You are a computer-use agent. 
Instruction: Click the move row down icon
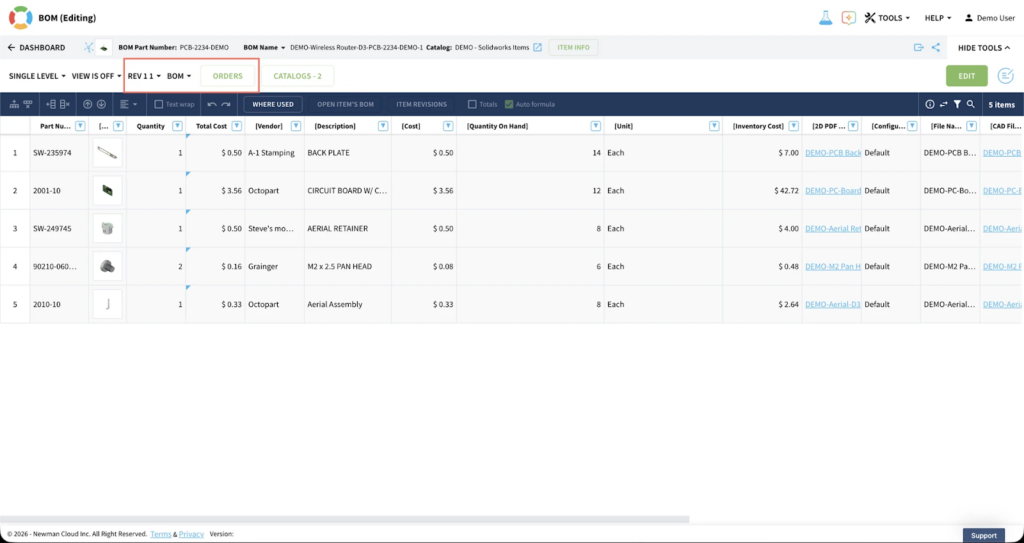tap(102, 104)
